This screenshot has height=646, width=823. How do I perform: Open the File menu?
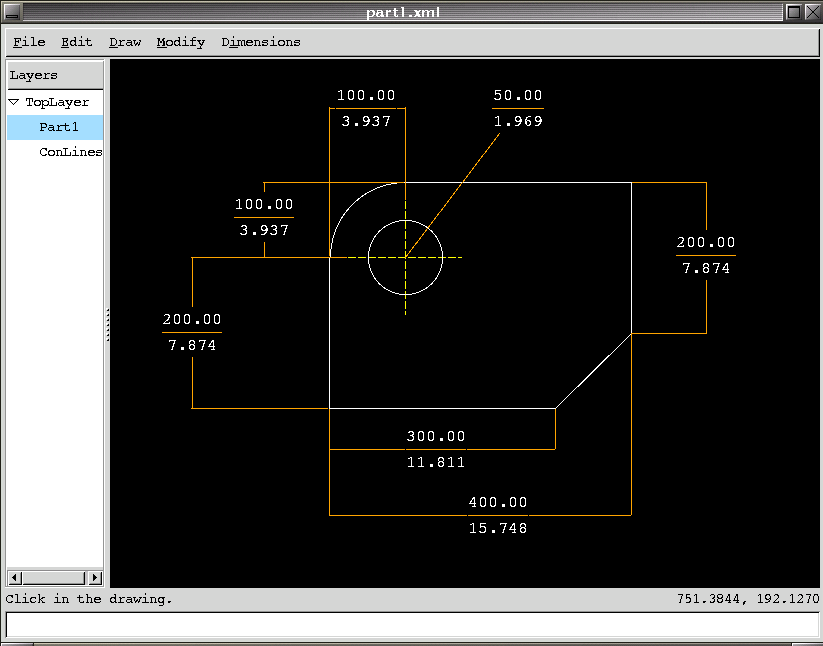pos(29,42)
